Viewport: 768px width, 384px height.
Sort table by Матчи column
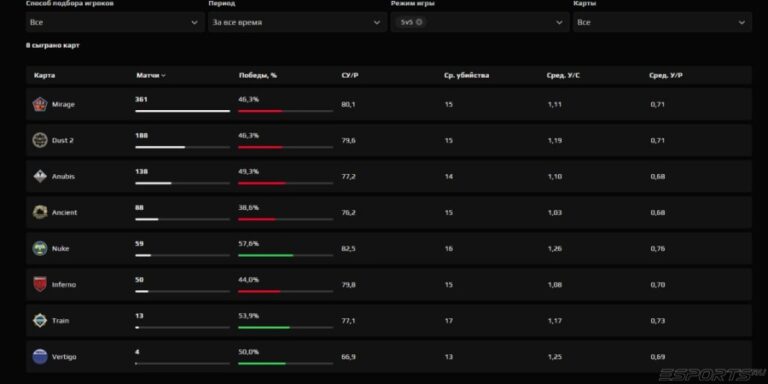click(151, 75)
